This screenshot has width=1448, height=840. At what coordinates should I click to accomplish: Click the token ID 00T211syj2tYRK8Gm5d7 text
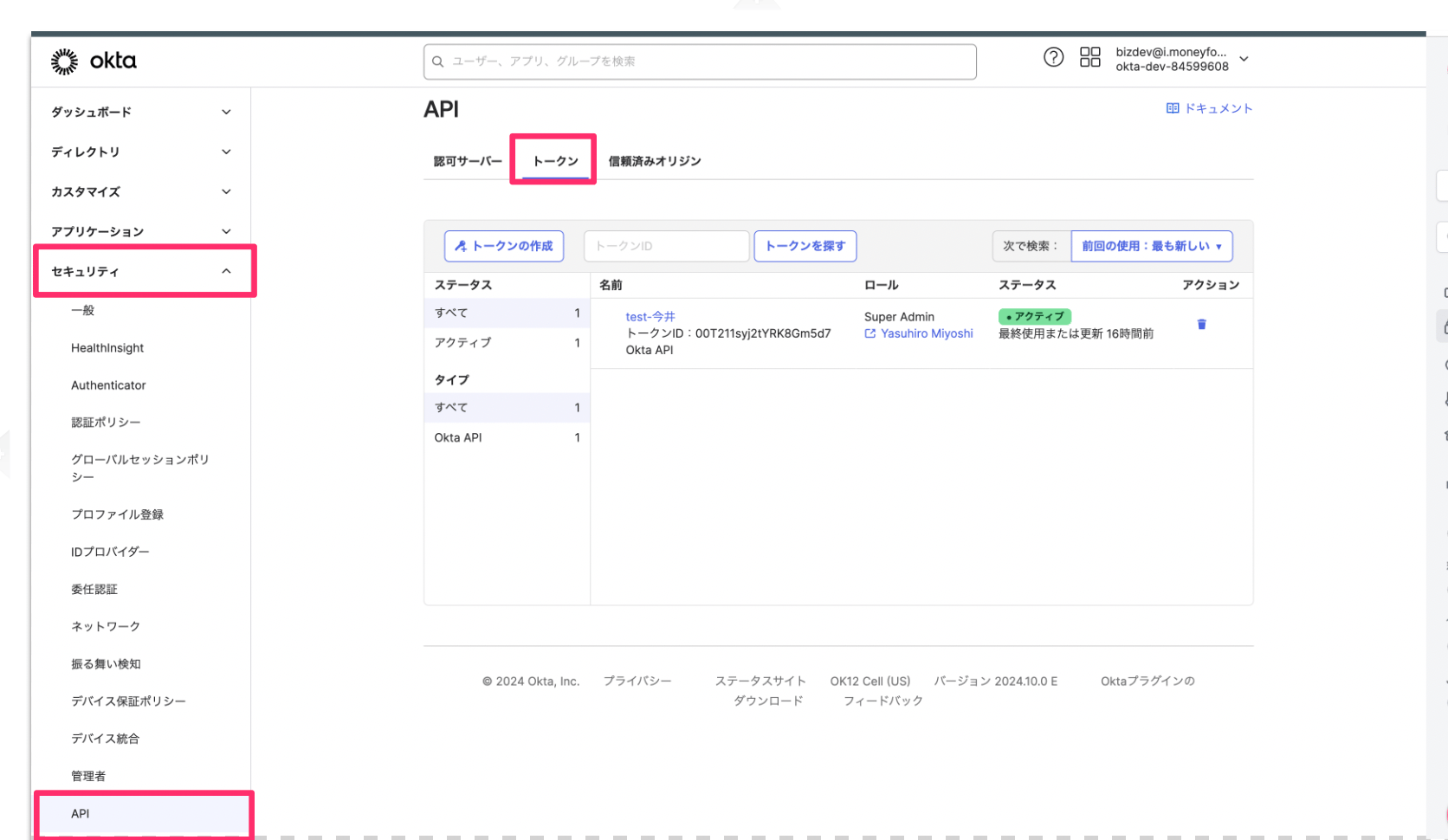point(763,333)
